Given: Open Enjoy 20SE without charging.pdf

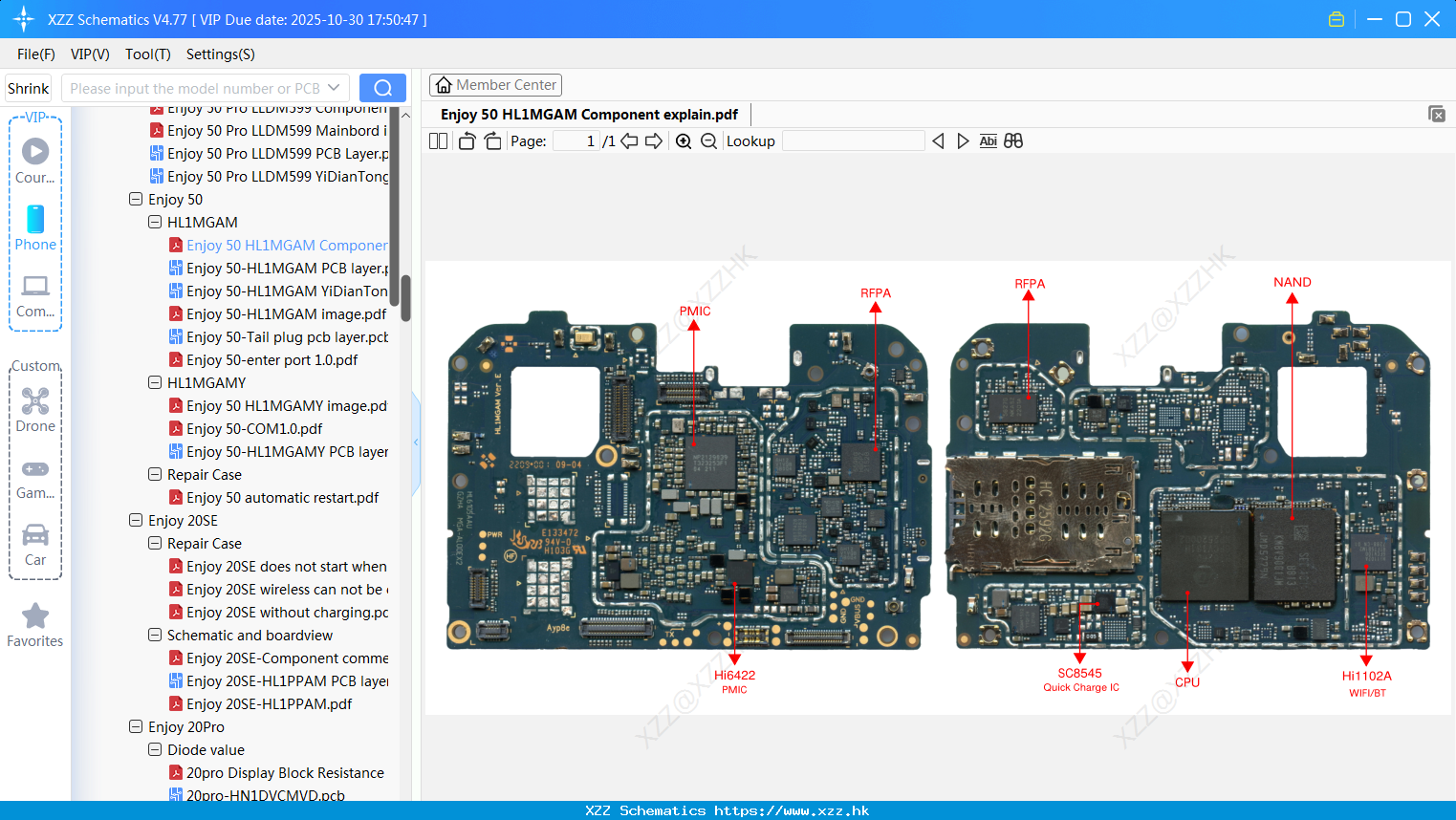Looking at the screenshot, I should click(279, 612).
